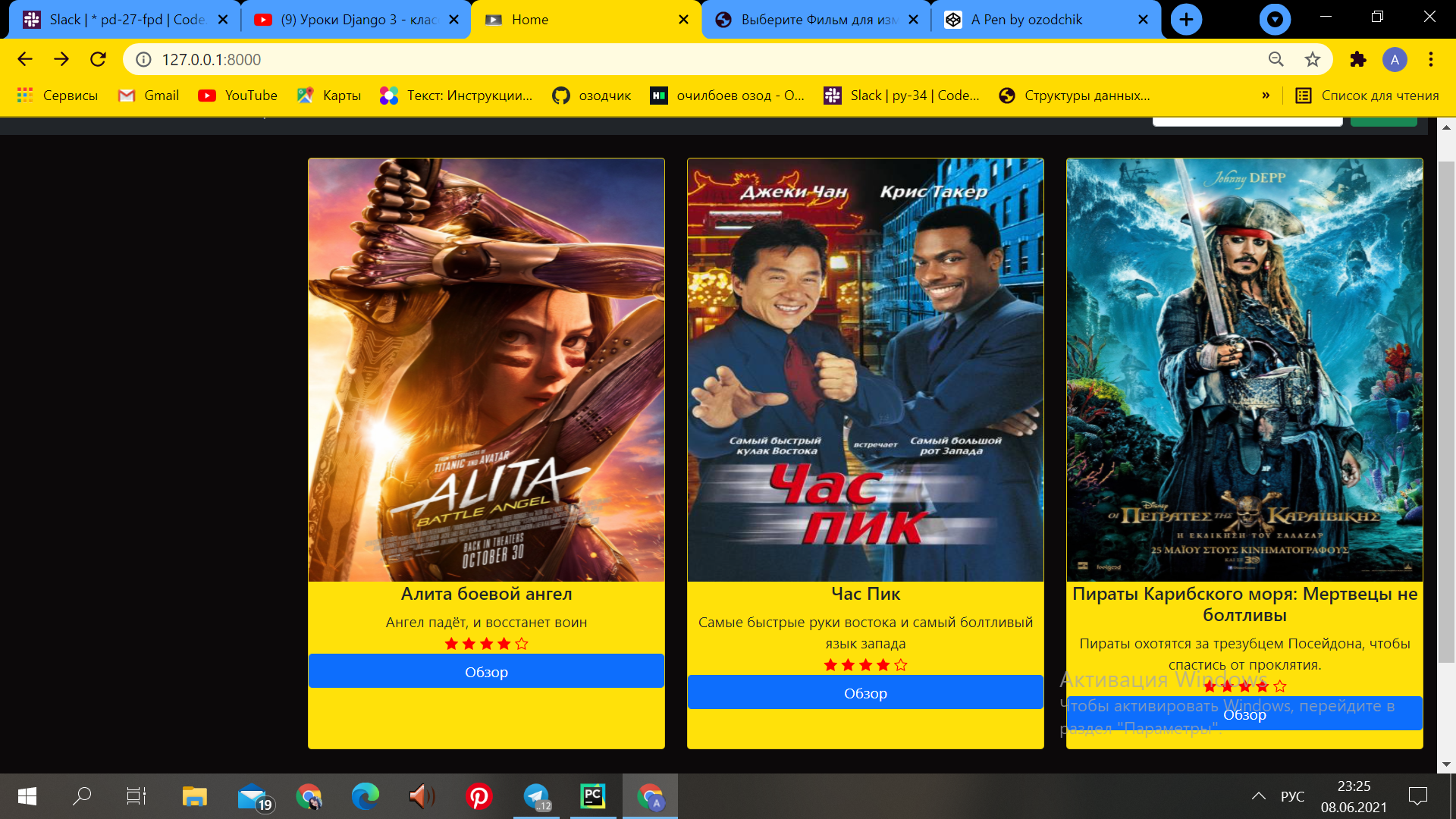View site information icon in address bar
This screenshot has height=819, width=1456.
[143, 59]
